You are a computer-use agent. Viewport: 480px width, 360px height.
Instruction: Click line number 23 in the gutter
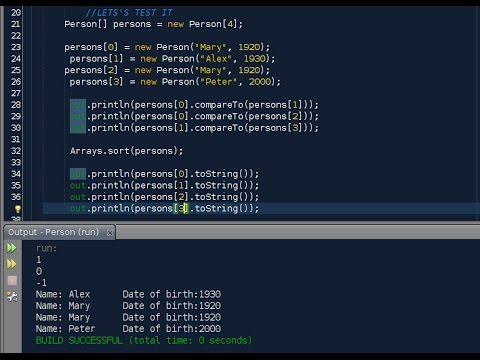coord(16,47)
